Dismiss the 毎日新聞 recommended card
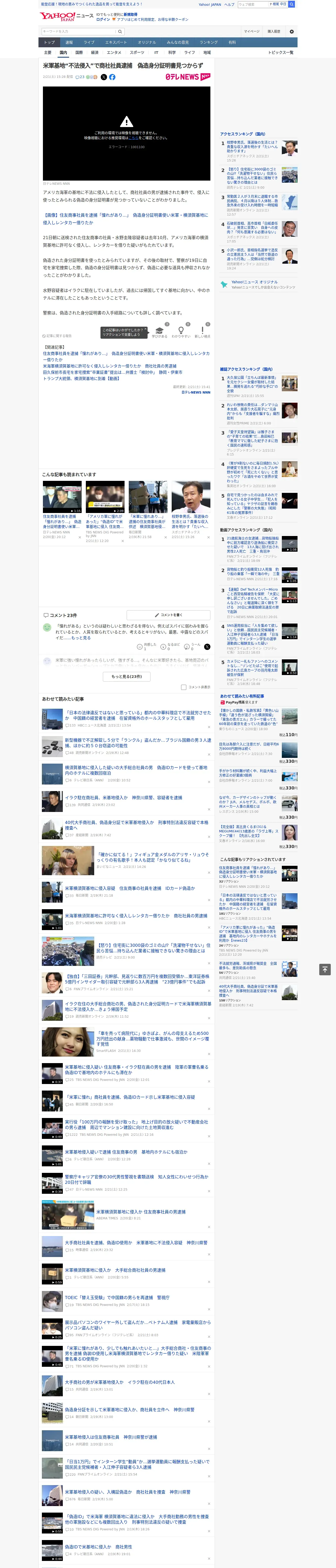336x1568 pixels. point(165,538)
